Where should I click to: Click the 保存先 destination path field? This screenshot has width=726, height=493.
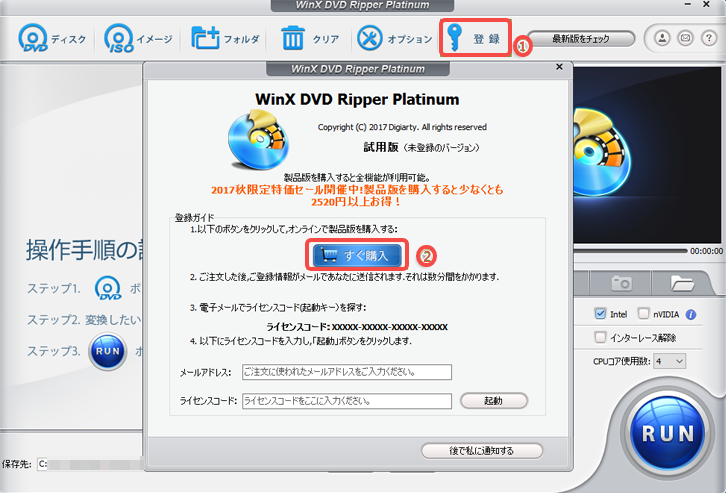click(x=90, y=464)
